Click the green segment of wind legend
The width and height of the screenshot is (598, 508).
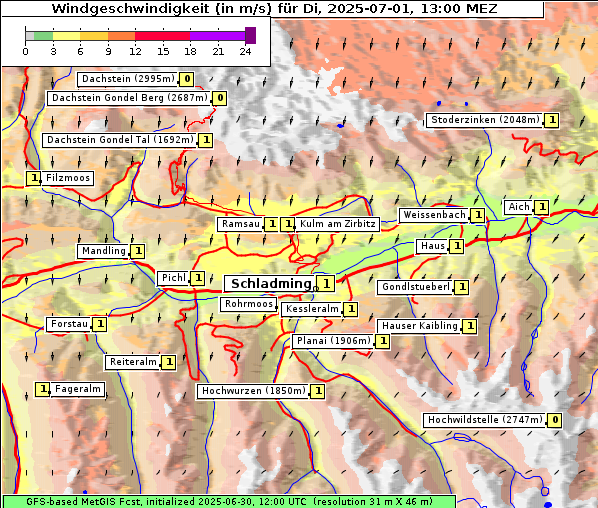point(43,36)
